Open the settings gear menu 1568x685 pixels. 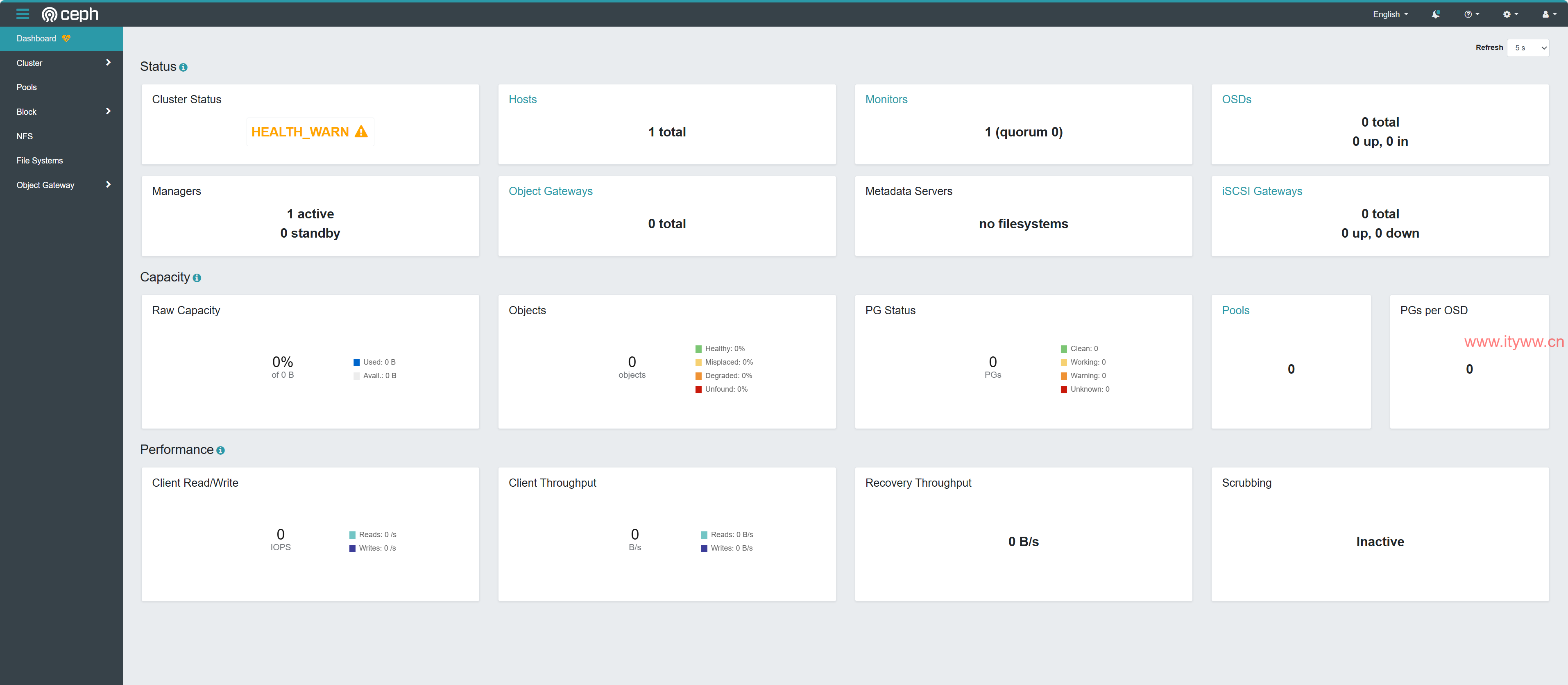pyautogui.click(x=1510, y=14)
